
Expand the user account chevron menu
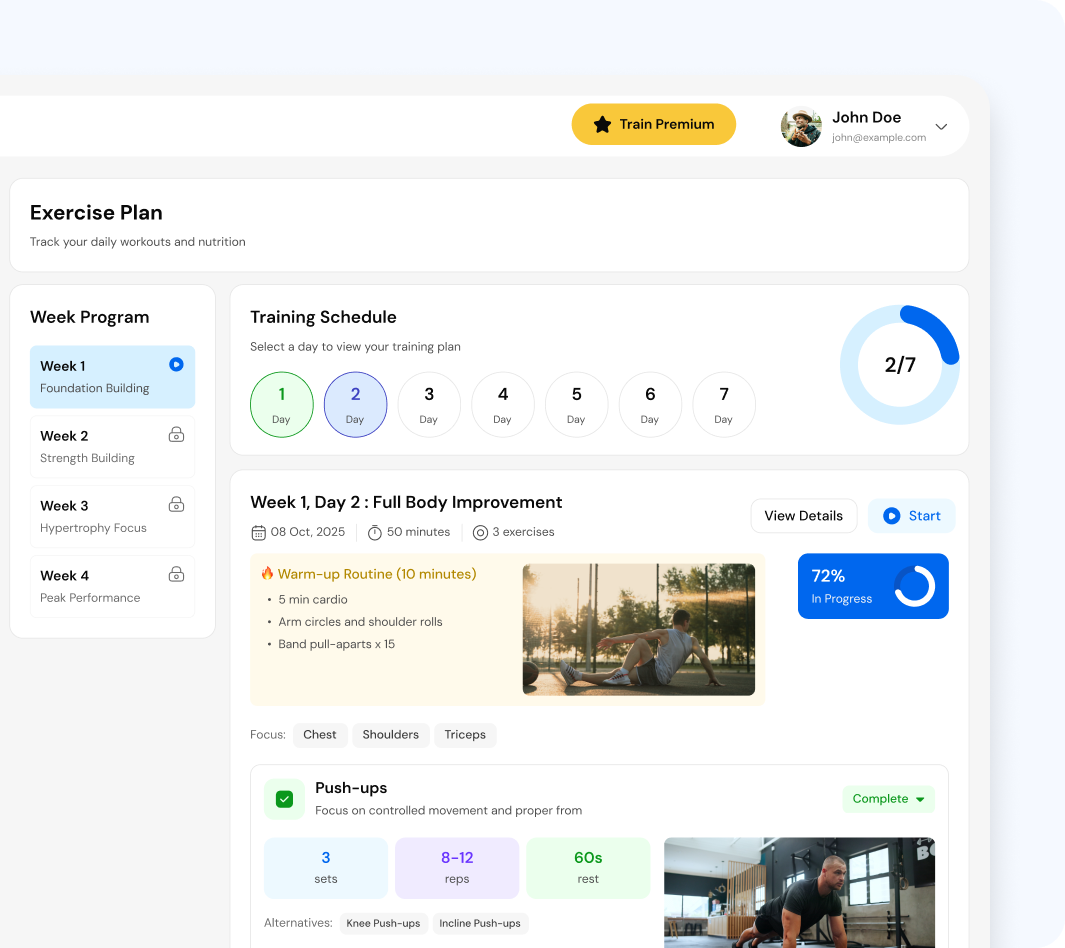[941, 127]
